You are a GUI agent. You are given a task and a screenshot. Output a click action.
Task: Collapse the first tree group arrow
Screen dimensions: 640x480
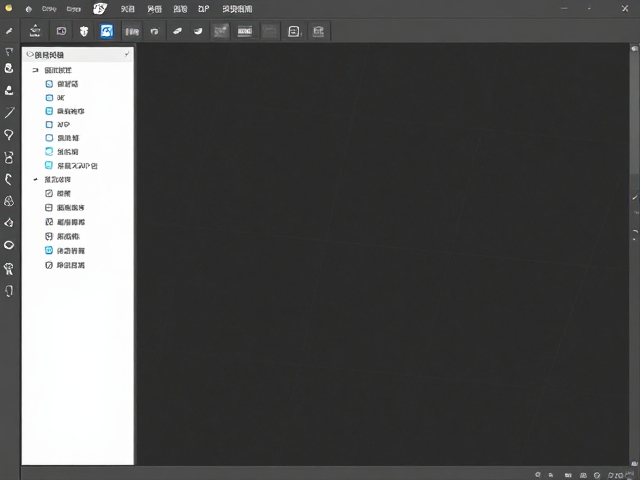coord(36,70)
